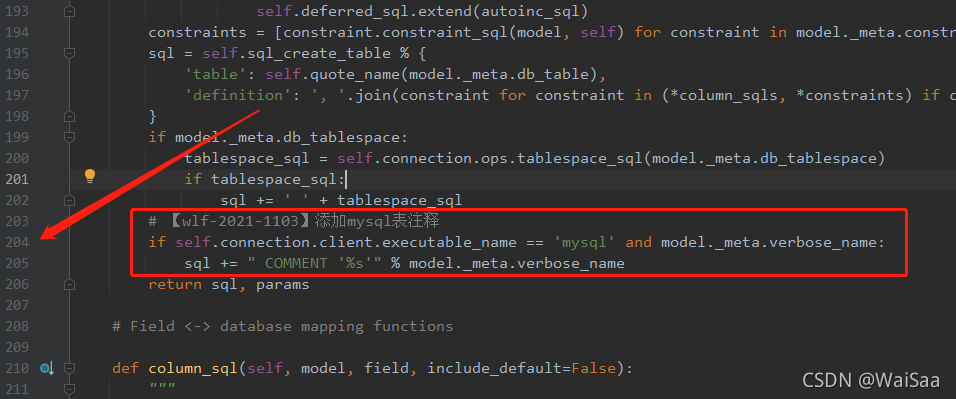Screen dimensions: 956x399
Task: Click line number 197 in gutter
Action: tap(16, 95)
